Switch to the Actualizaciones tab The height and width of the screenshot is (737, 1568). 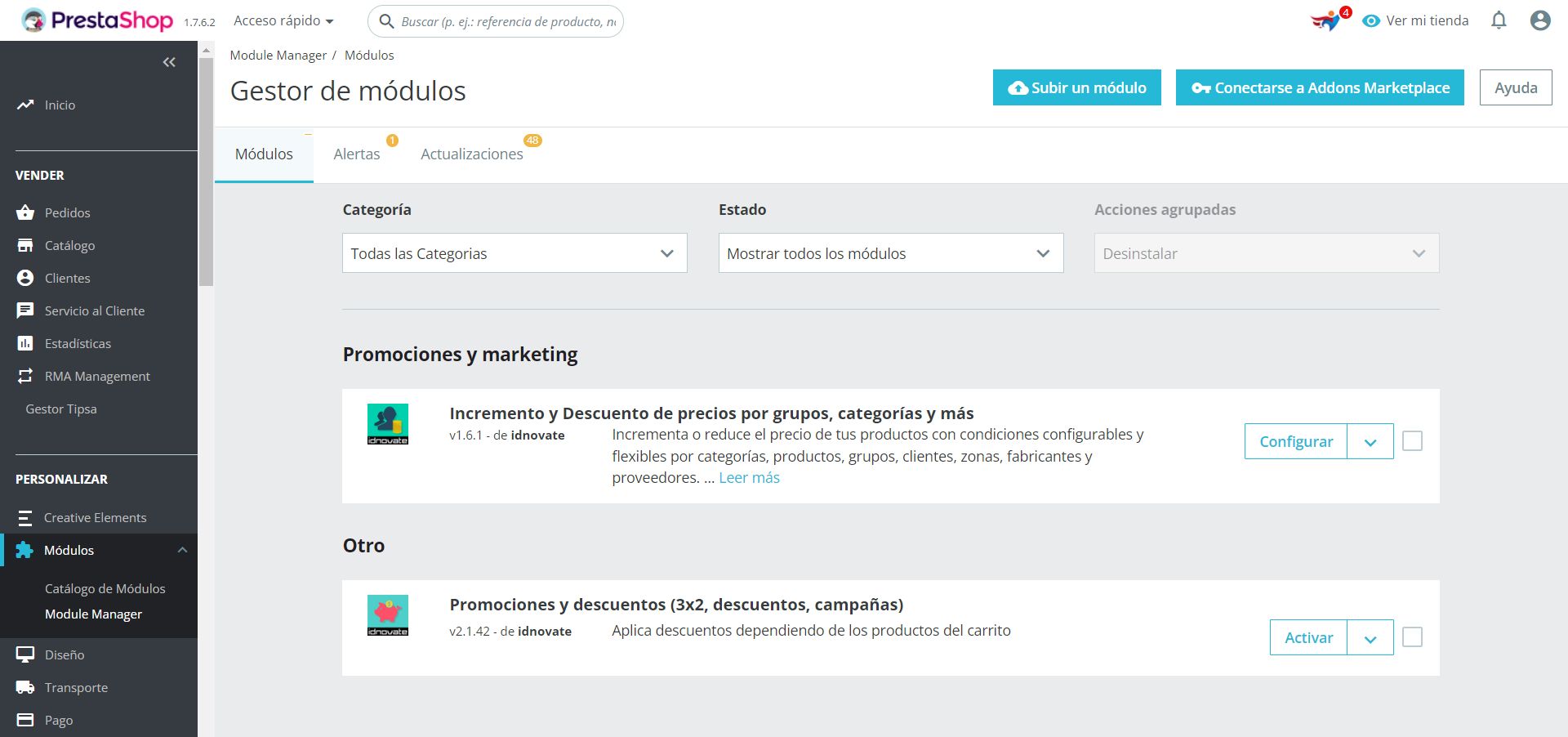(471, 154)
